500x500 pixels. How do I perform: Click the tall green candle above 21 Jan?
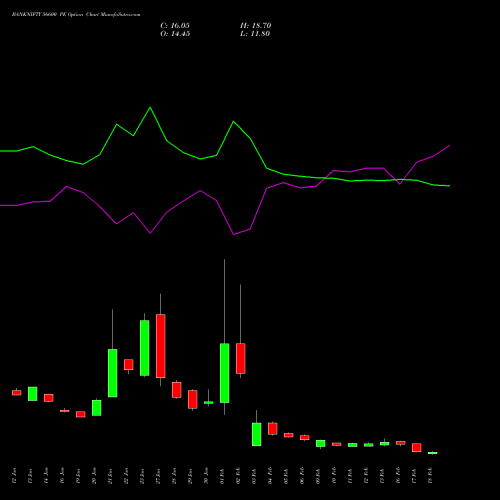pyautogui.click(x=113, y=373)
